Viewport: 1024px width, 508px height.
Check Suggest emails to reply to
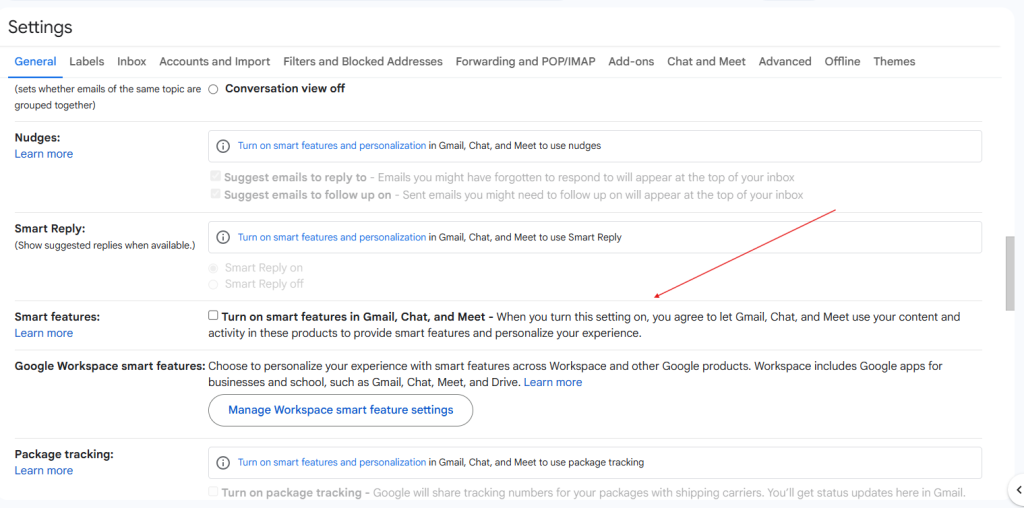point(215,177)
